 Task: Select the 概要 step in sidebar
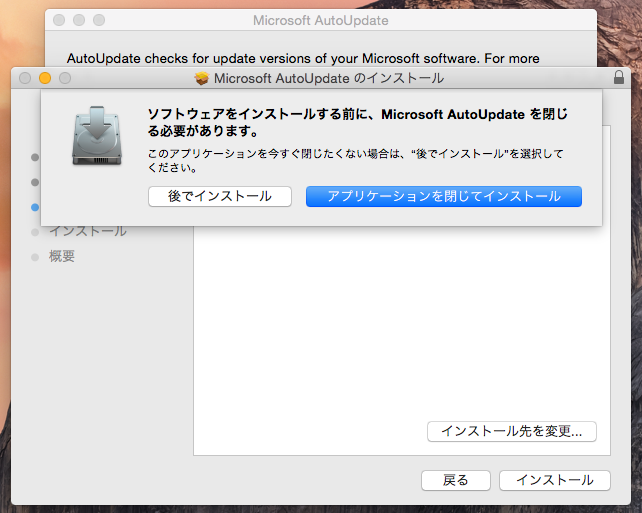62,256
